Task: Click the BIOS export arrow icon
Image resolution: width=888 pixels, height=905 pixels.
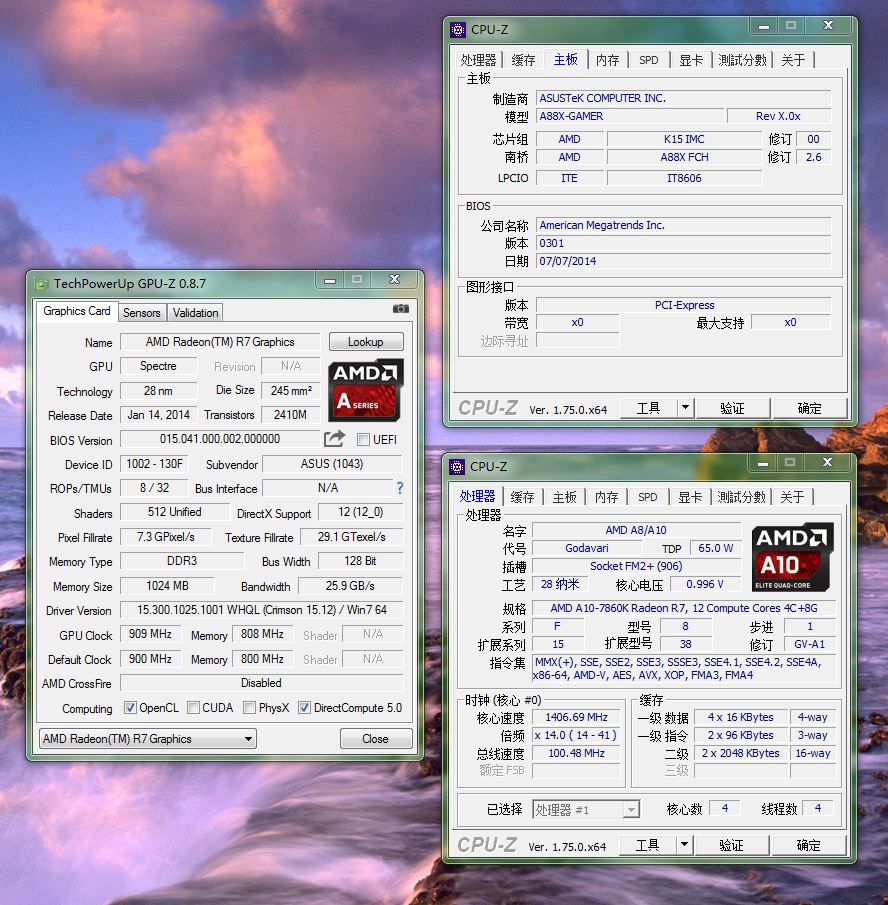Action: pos(334,439)
